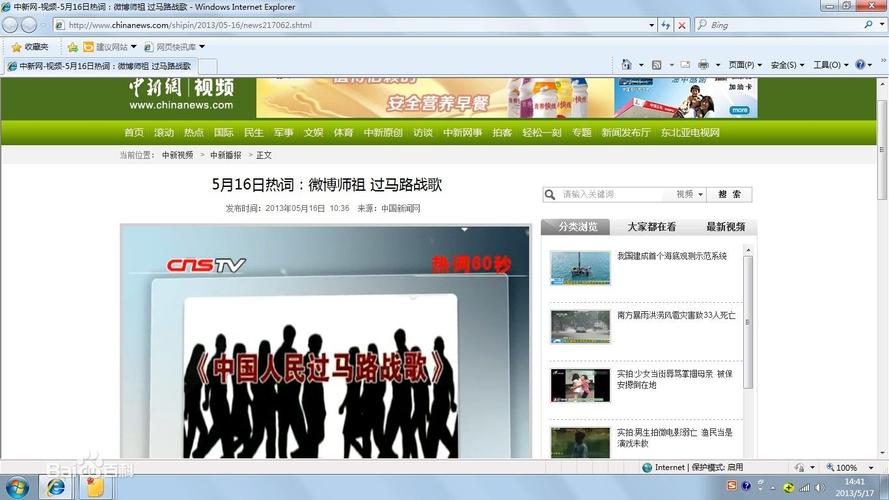The width and height of the screenshot is (889, 500).
Task: Go to 首页 in navigation bar
Action: coord(134,133)
